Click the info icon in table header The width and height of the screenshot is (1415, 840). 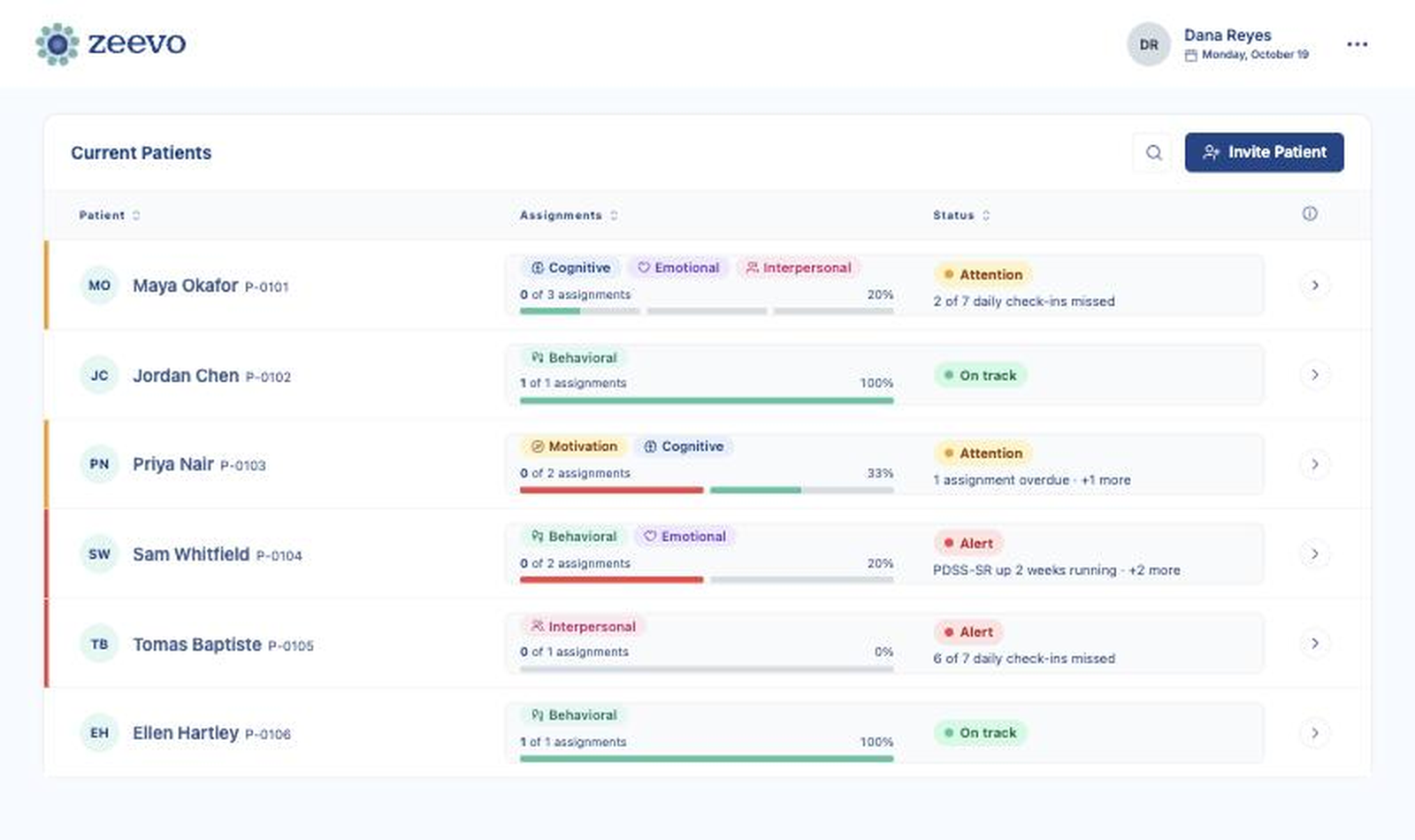(x=1310, y=214)
